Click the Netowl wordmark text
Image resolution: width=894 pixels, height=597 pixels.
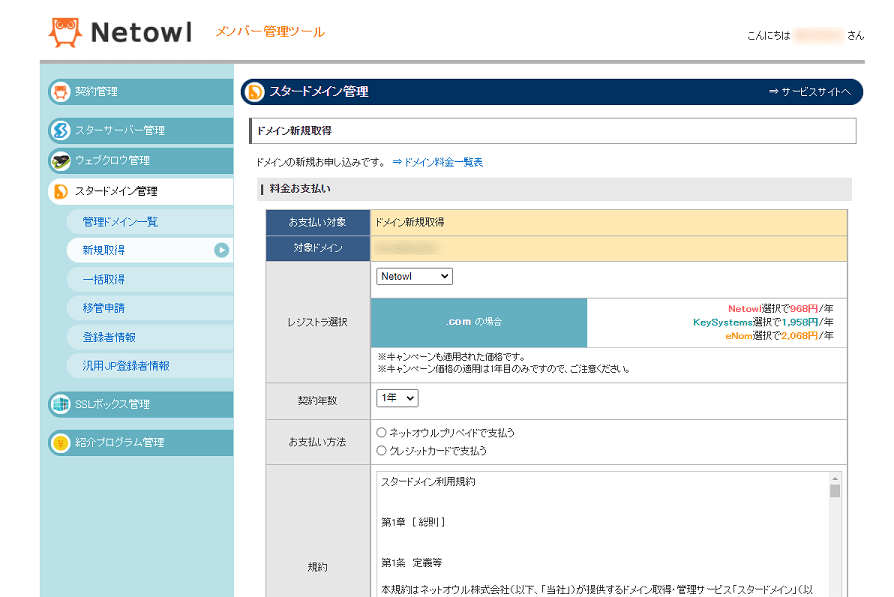141,33
